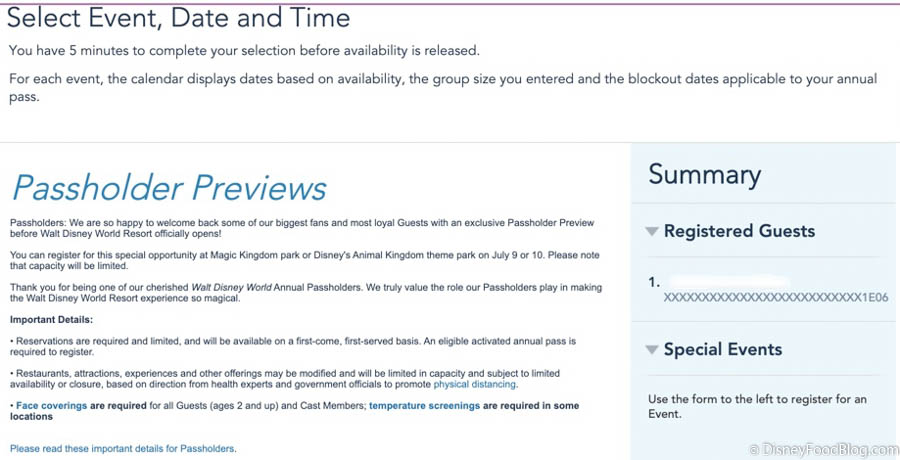
Task: Open the important details for Passholders link
Action: [123, 449]
